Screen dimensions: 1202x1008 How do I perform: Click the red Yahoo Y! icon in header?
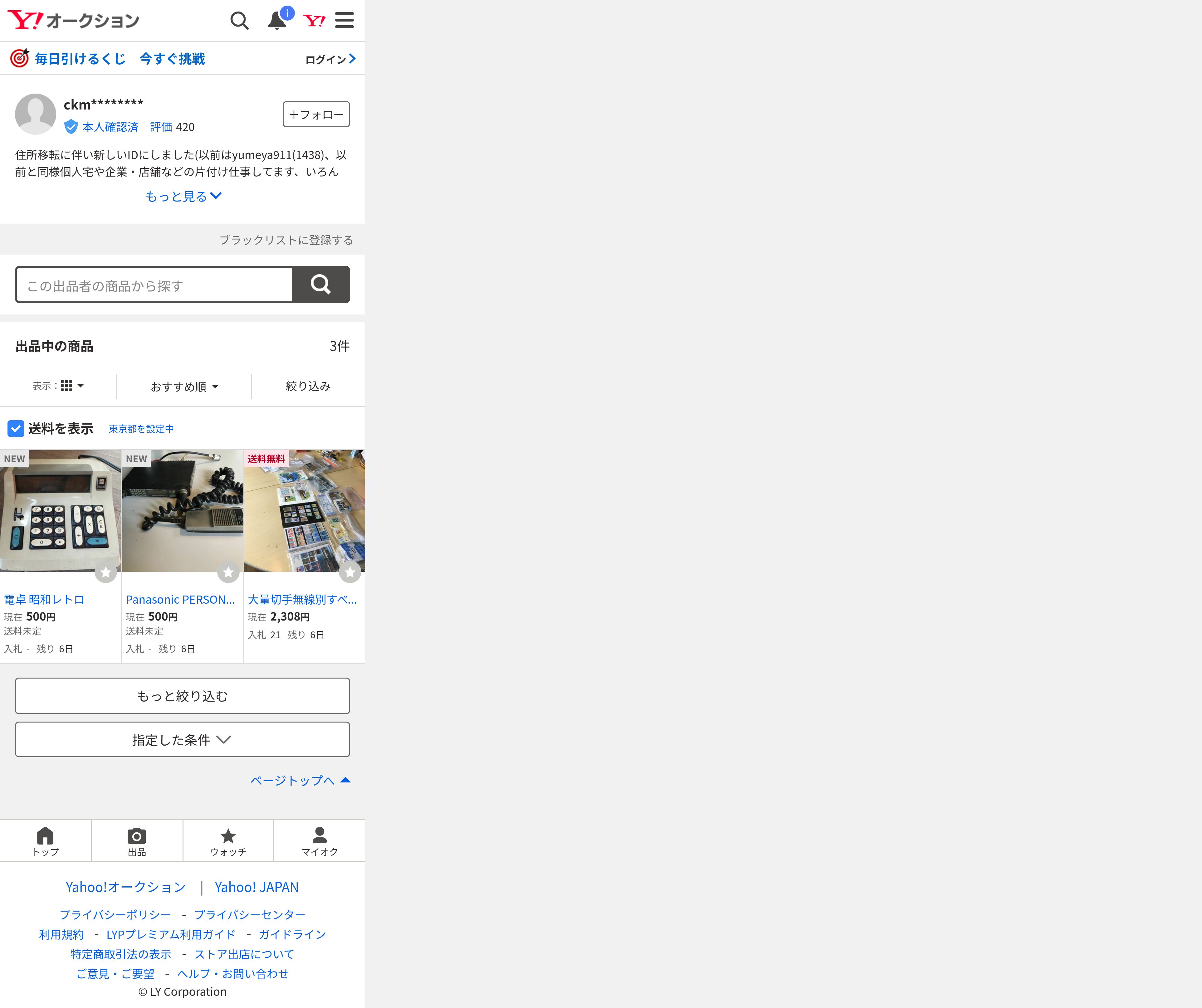[x=314, y=21]
